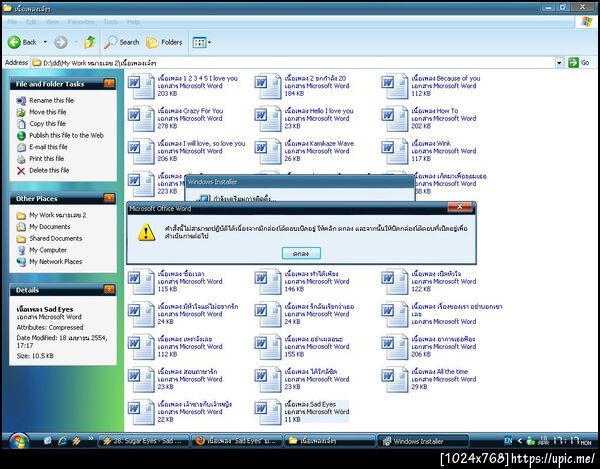The width and height of the screenshot is (600, 469).
Task: Click Publish this file to the Web
Action: pyautogui.click(x=60, y=135)
